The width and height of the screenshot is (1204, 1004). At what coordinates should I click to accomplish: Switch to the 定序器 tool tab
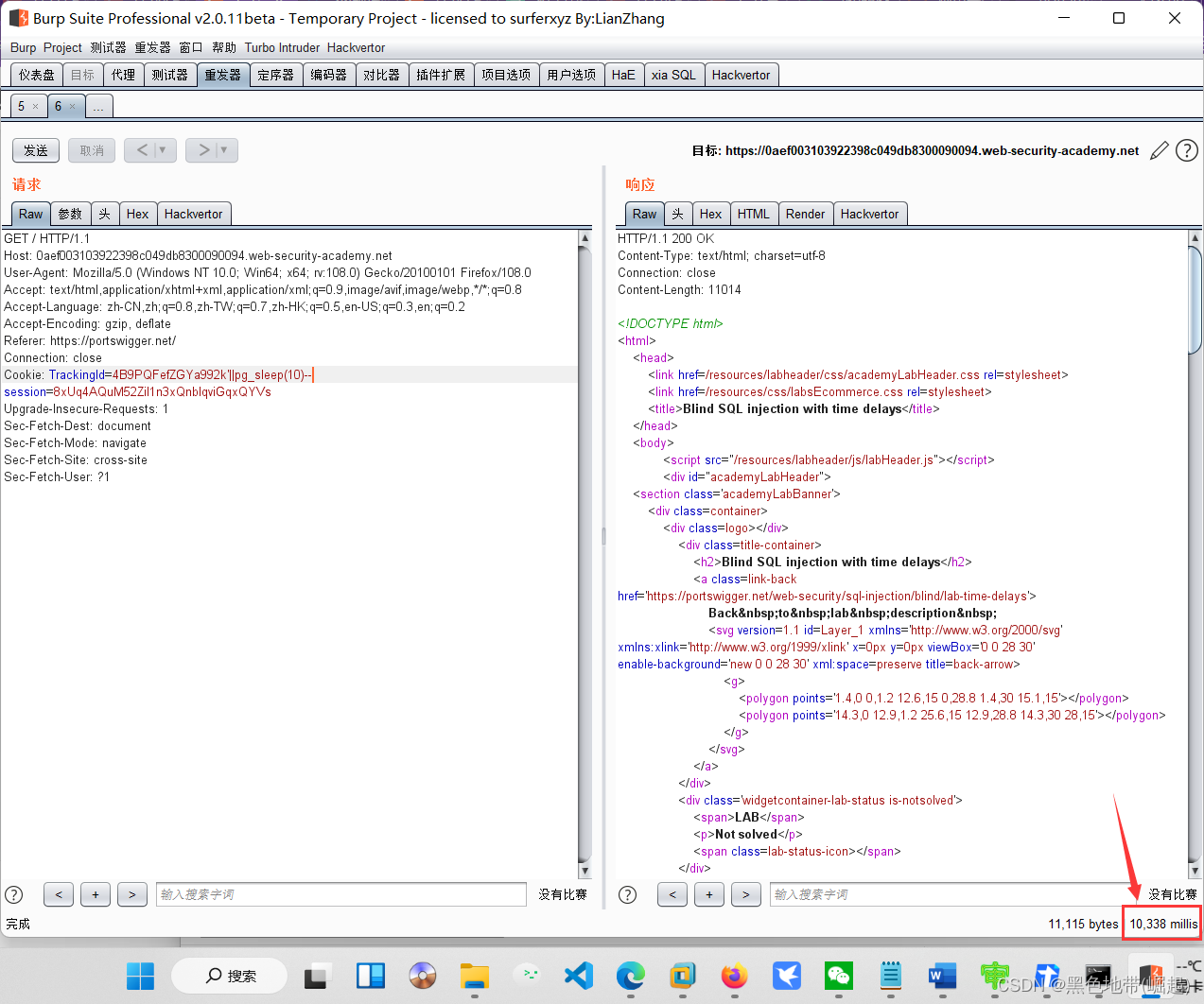click(275, 75)
